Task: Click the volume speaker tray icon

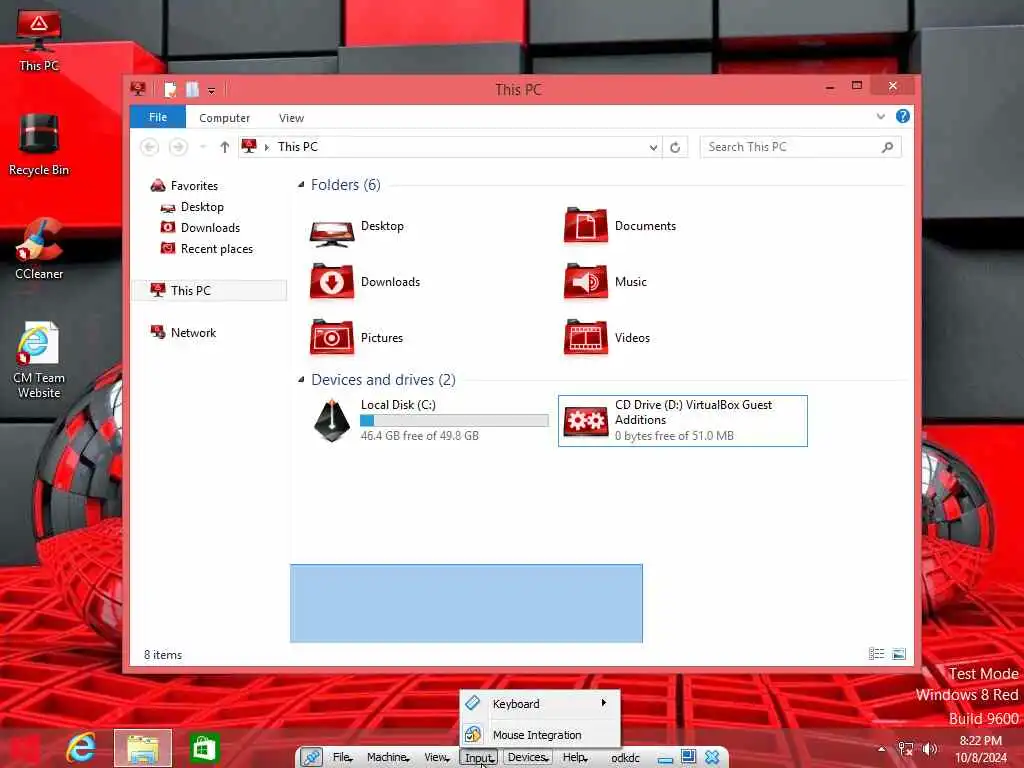Action: [930, 749]
